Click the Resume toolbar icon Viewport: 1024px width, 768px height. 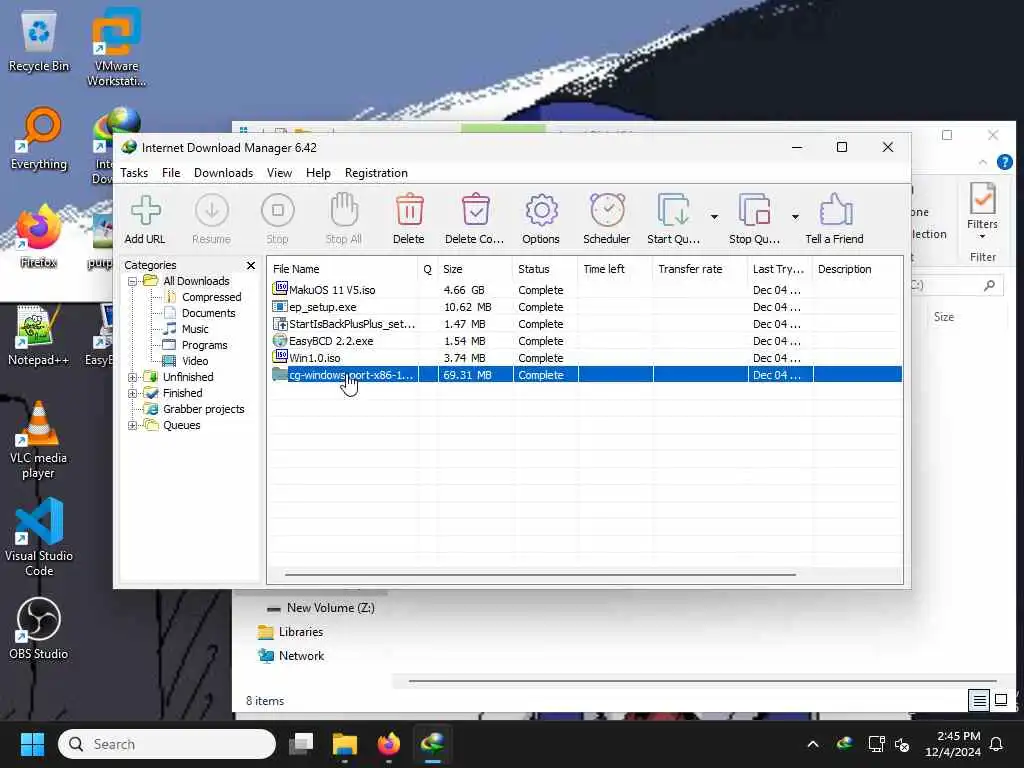212,211
